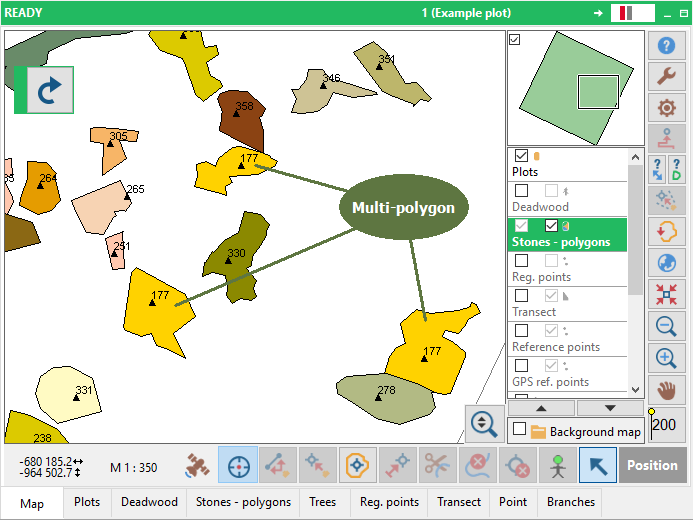Open the gear settings icon
This screenshot has height=520, width=693.
click(666, 108)
